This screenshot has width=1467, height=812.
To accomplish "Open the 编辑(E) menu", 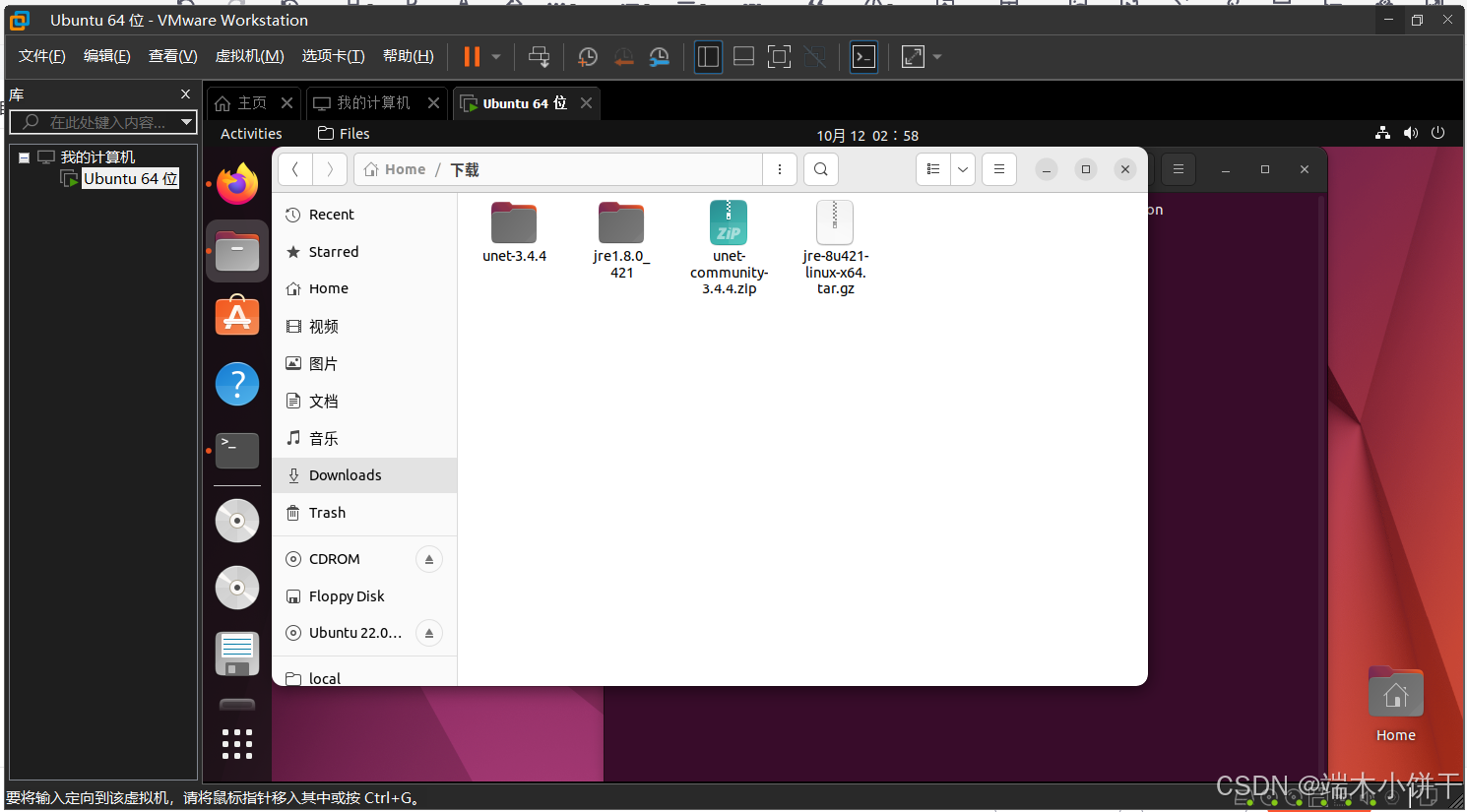I will [x=106, y=56].
